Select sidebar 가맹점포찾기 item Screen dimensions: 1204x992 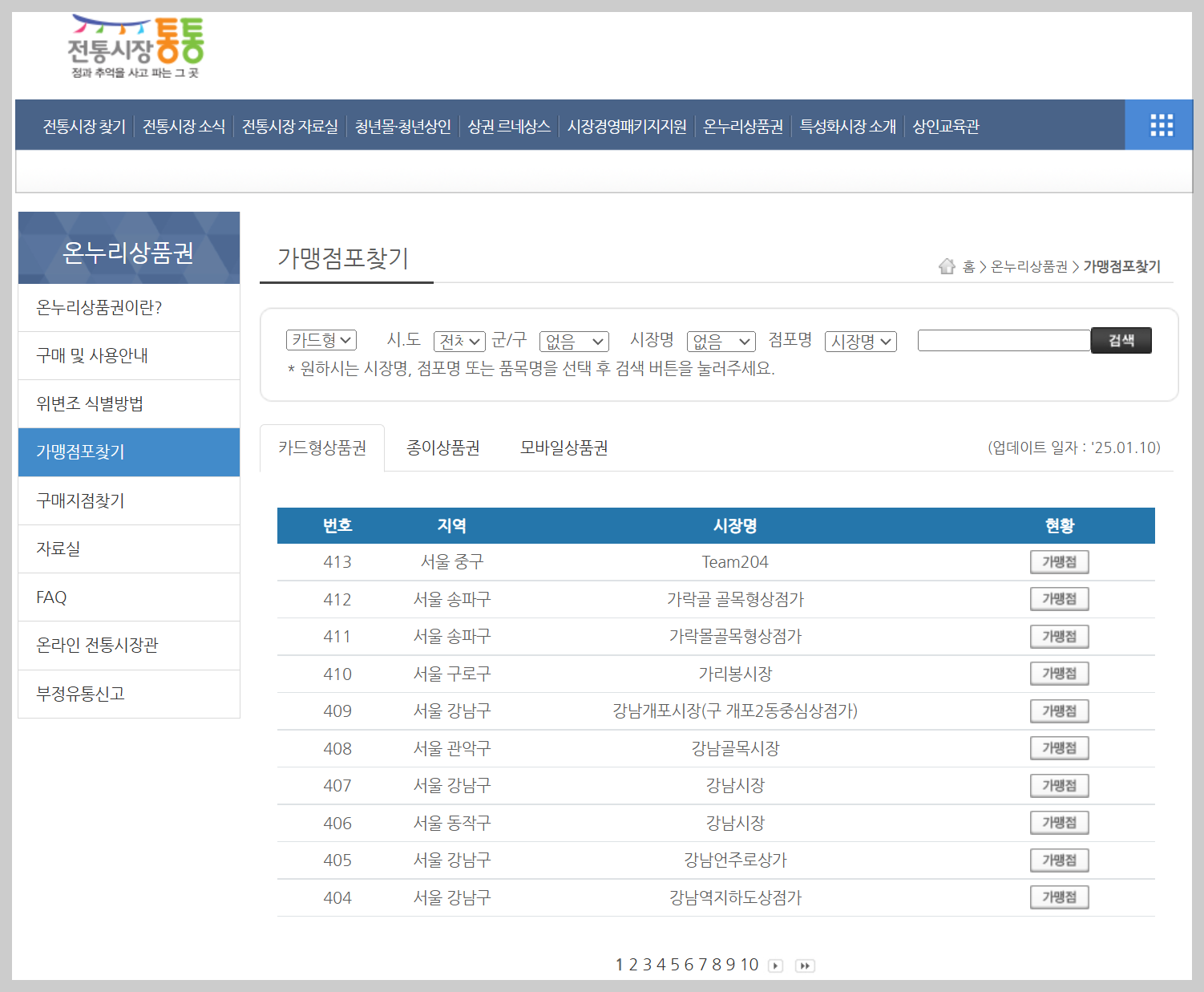click(x=129, y=452)
